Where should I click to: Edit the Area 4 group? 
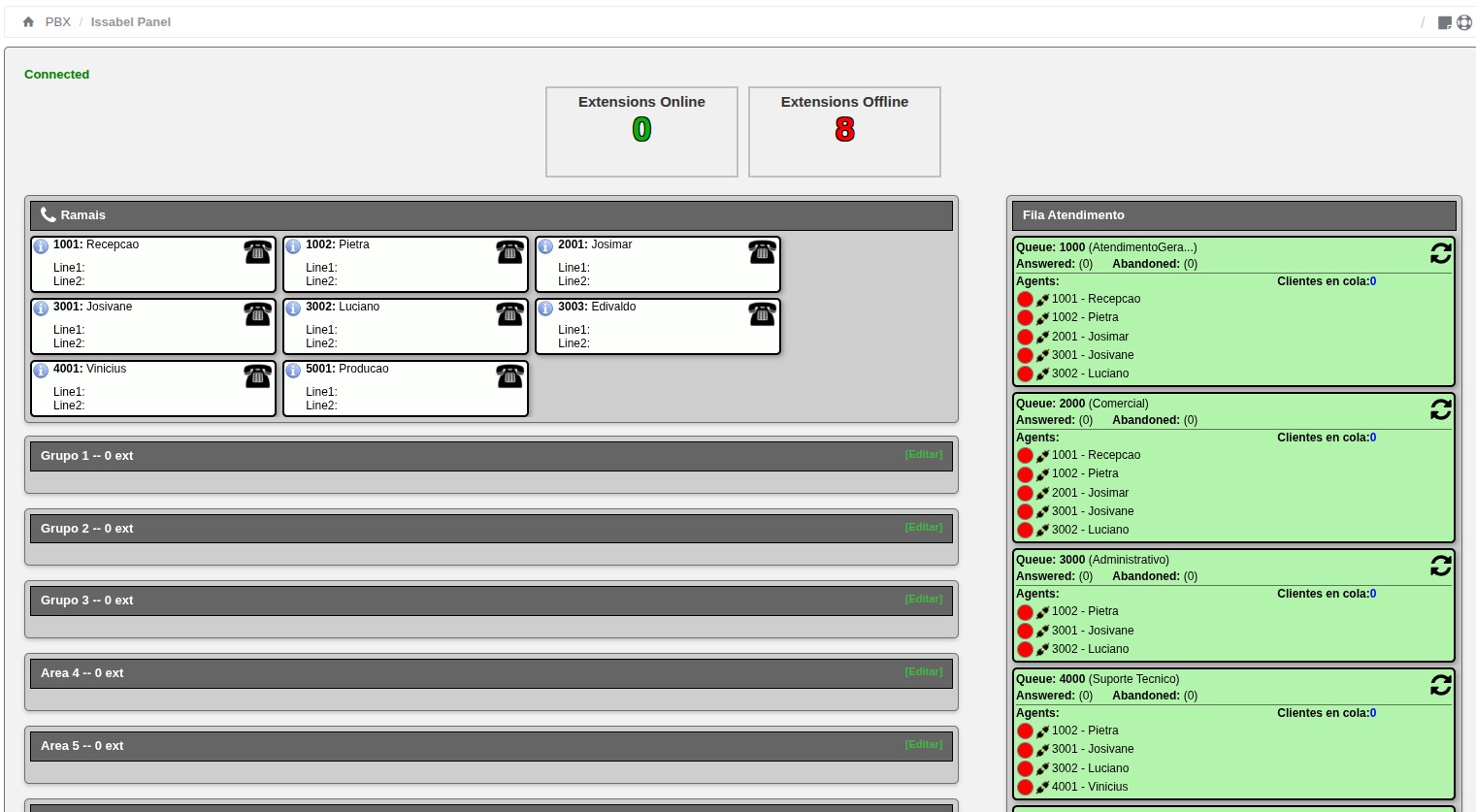[923, 672]
